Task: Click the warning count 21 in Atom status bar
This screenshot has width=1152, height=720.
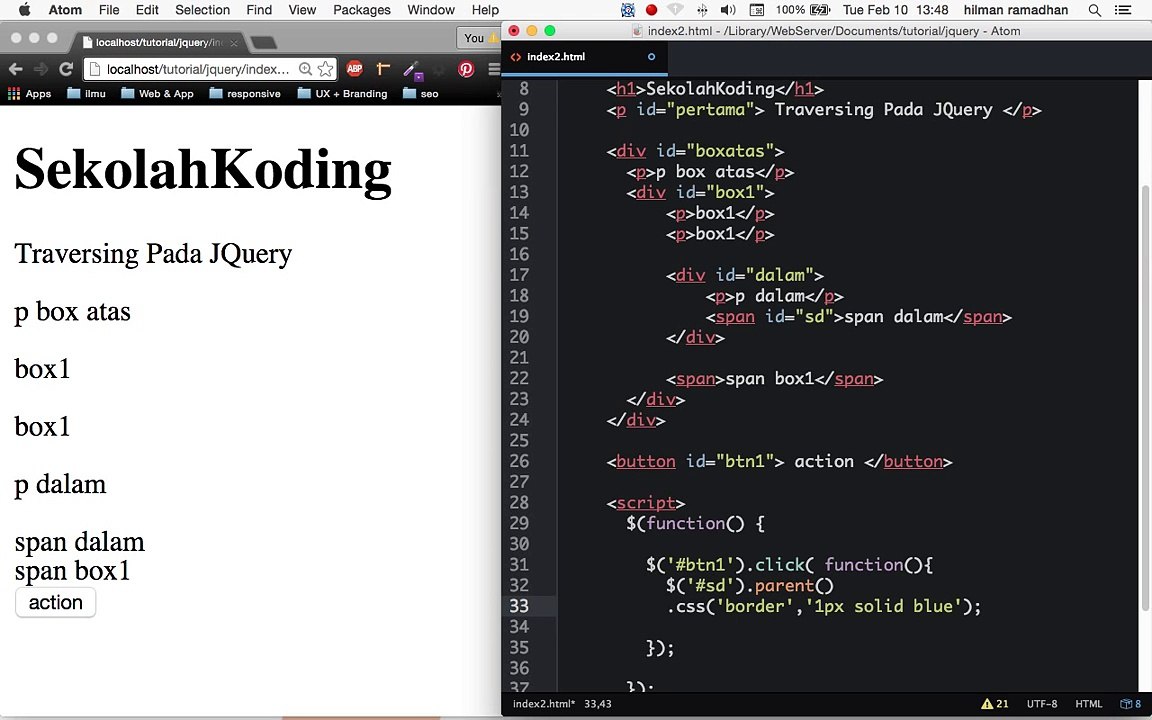Action: click(x=995, y=704)
